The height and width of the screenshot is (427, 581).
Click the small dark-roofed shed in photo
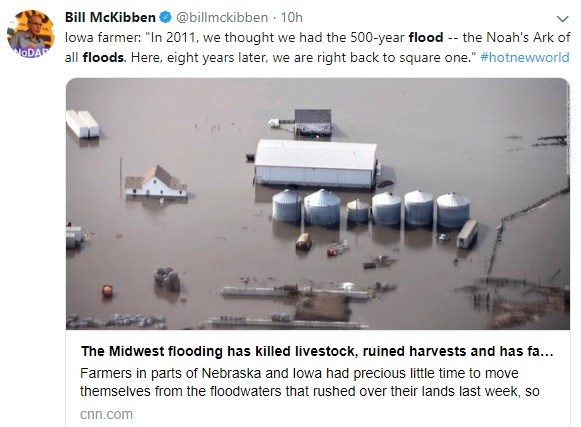(x=313, y=122)
